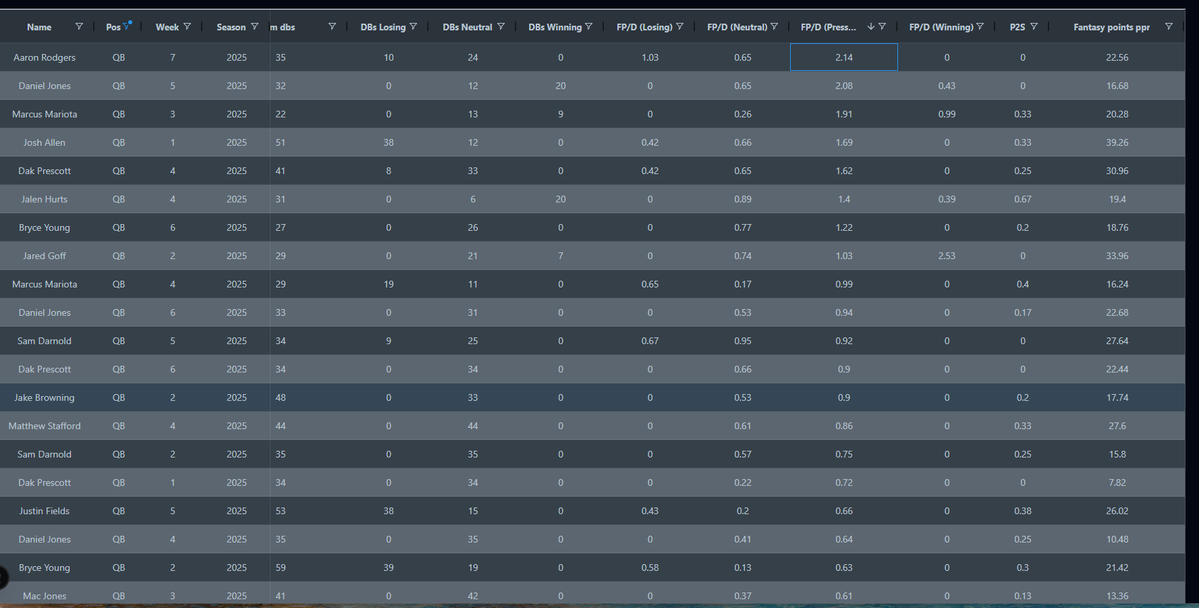Image resolution: width=1199 pixels, height=608 pixels.
Task: Sort by the Fantasy points ppr header
Action: (x=1111, y=28)
